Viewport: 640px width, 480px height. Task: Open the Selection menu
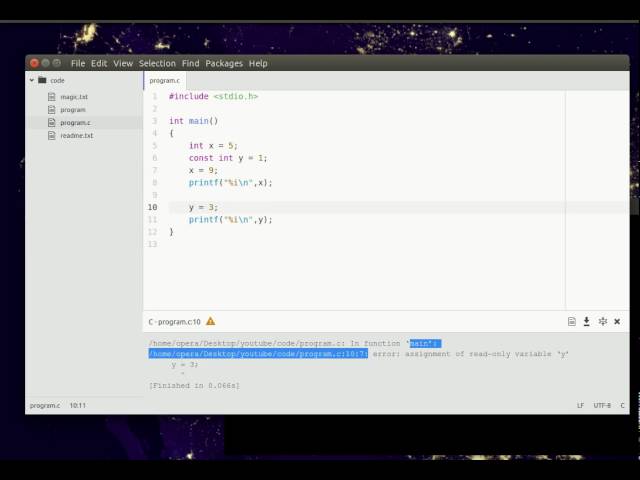point(157,63)
